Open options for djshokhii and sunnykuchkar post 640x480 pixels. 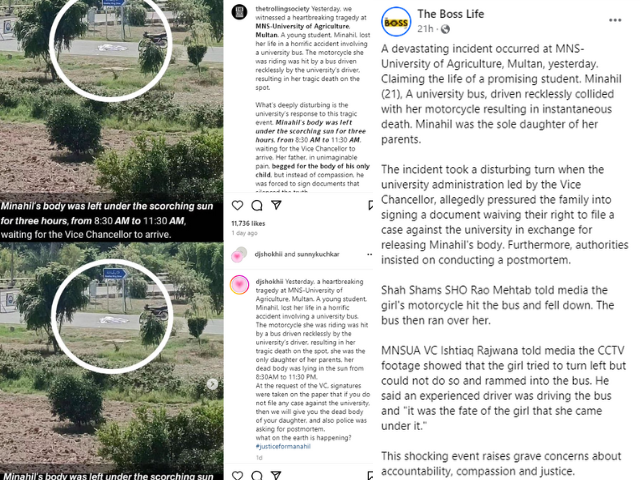coord(369,254)
